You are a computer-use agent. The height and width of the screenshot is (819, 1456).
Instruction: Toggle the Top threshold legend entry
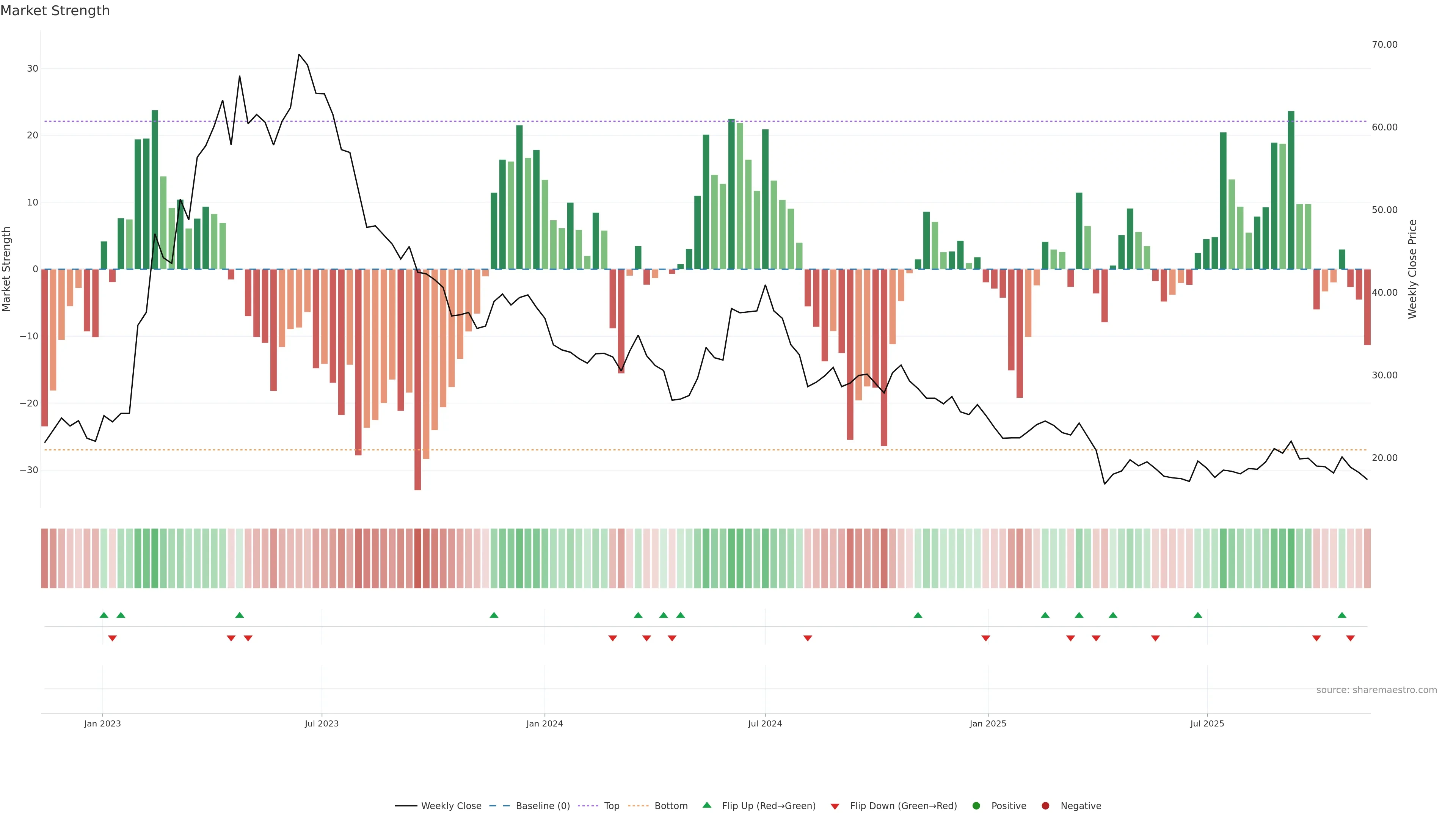611,806
